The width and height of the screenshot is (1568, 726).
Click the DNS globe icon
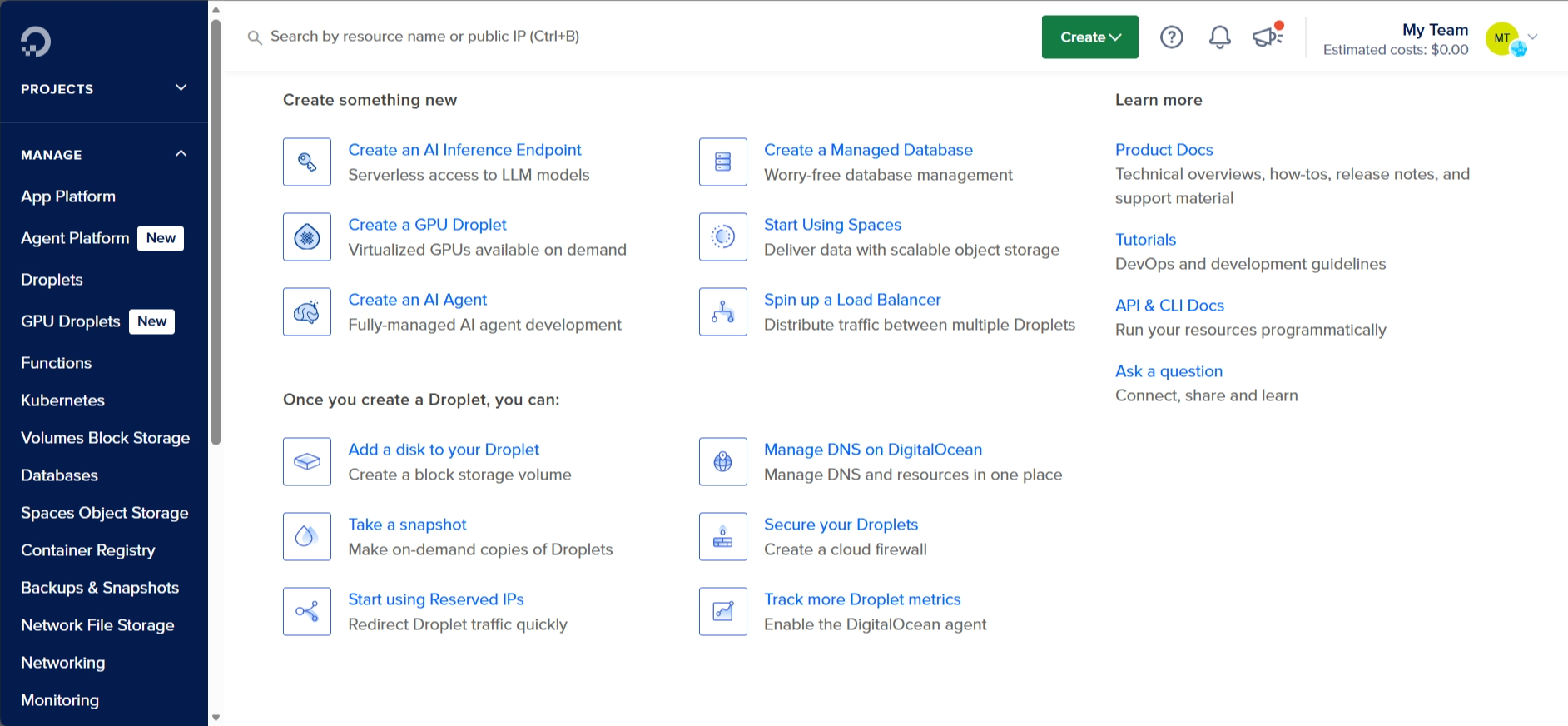pos(723,461)
